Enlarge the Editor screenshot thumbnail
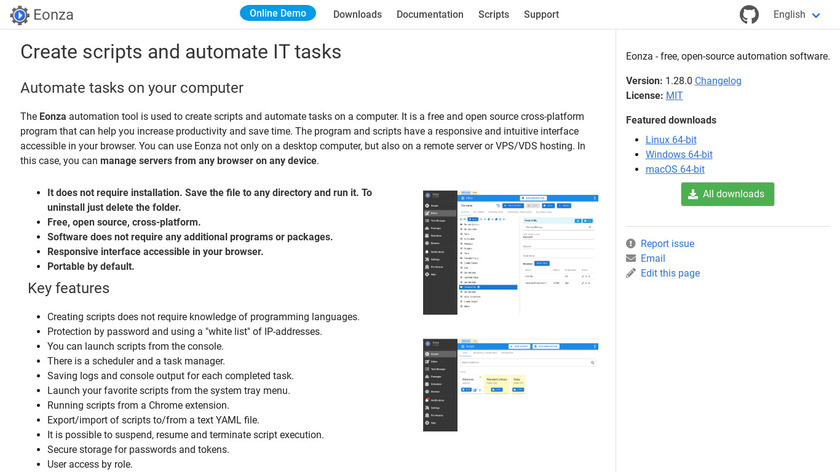Image resolution: width=840 pixels, height=472 pixels. (x=511, y=252)
